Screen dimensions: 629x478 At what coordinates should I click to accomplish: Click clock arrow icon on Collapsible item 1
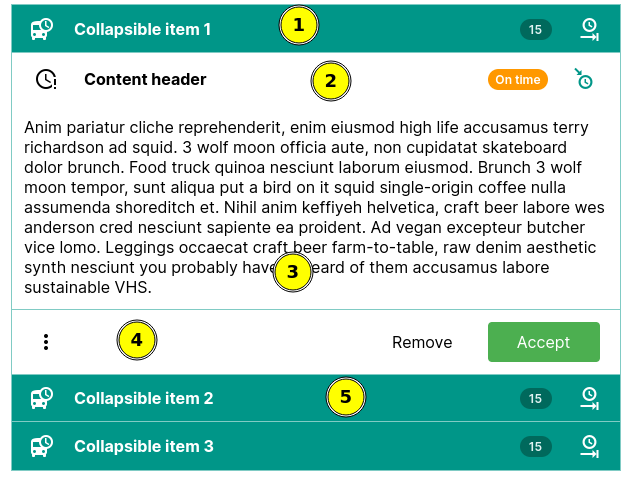589,29
